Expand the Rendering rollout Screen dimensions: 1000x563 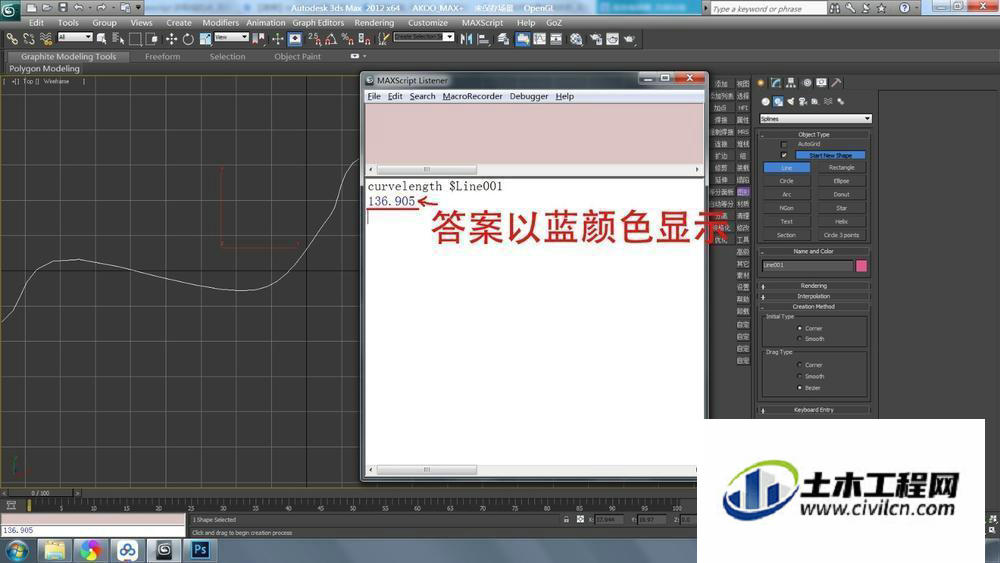tap(814, 286)
